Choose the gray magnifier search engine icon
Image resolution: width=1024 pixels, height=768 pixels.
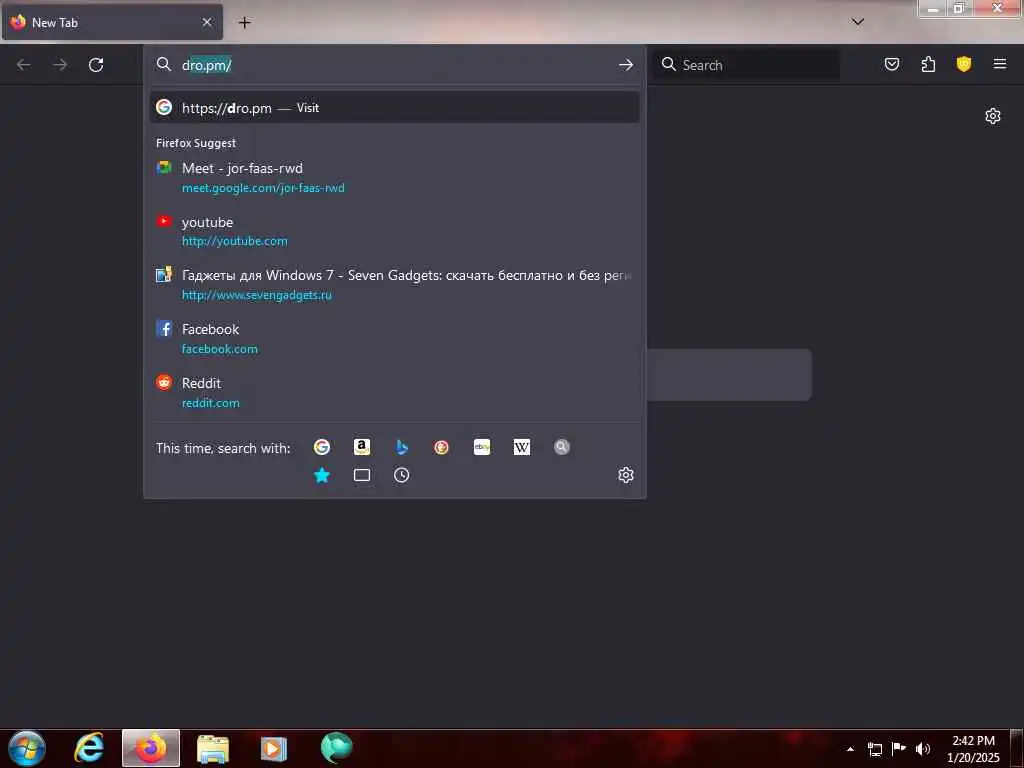click(x=562, y=447)
